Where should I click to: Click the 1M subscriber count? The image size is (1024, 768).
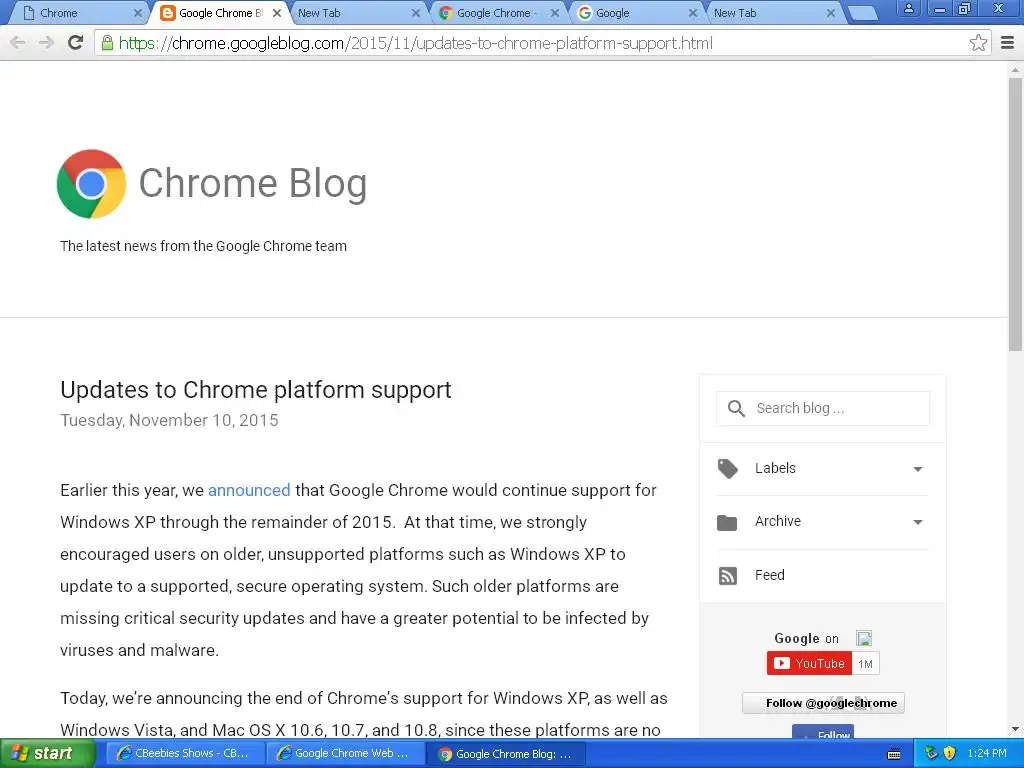(865, 664)
